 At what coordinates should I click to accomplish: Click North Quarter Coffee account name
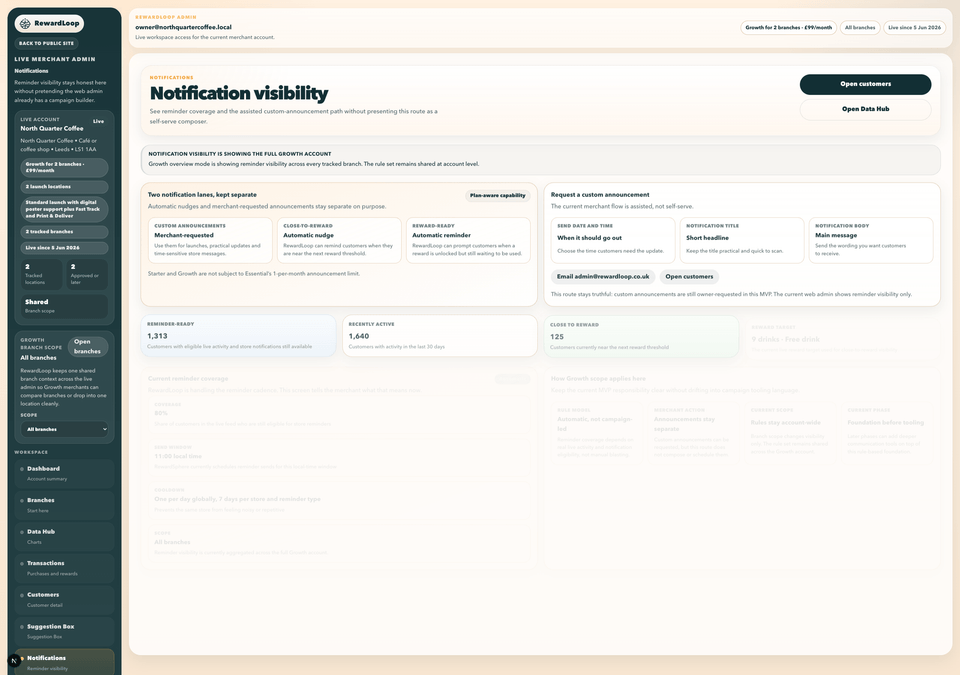click(52, 129)
